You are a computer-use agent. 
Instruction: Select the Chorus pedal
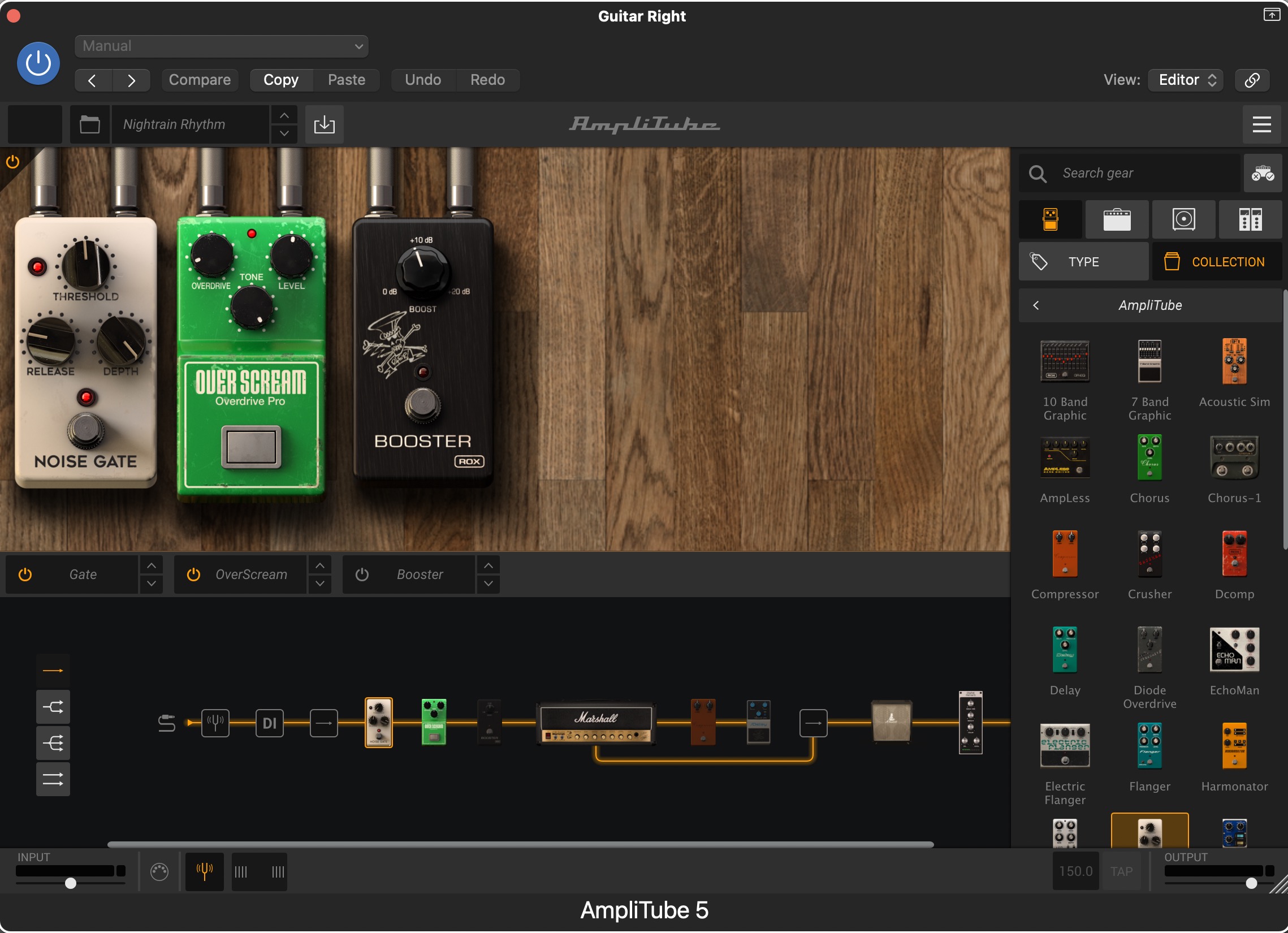1149,470
